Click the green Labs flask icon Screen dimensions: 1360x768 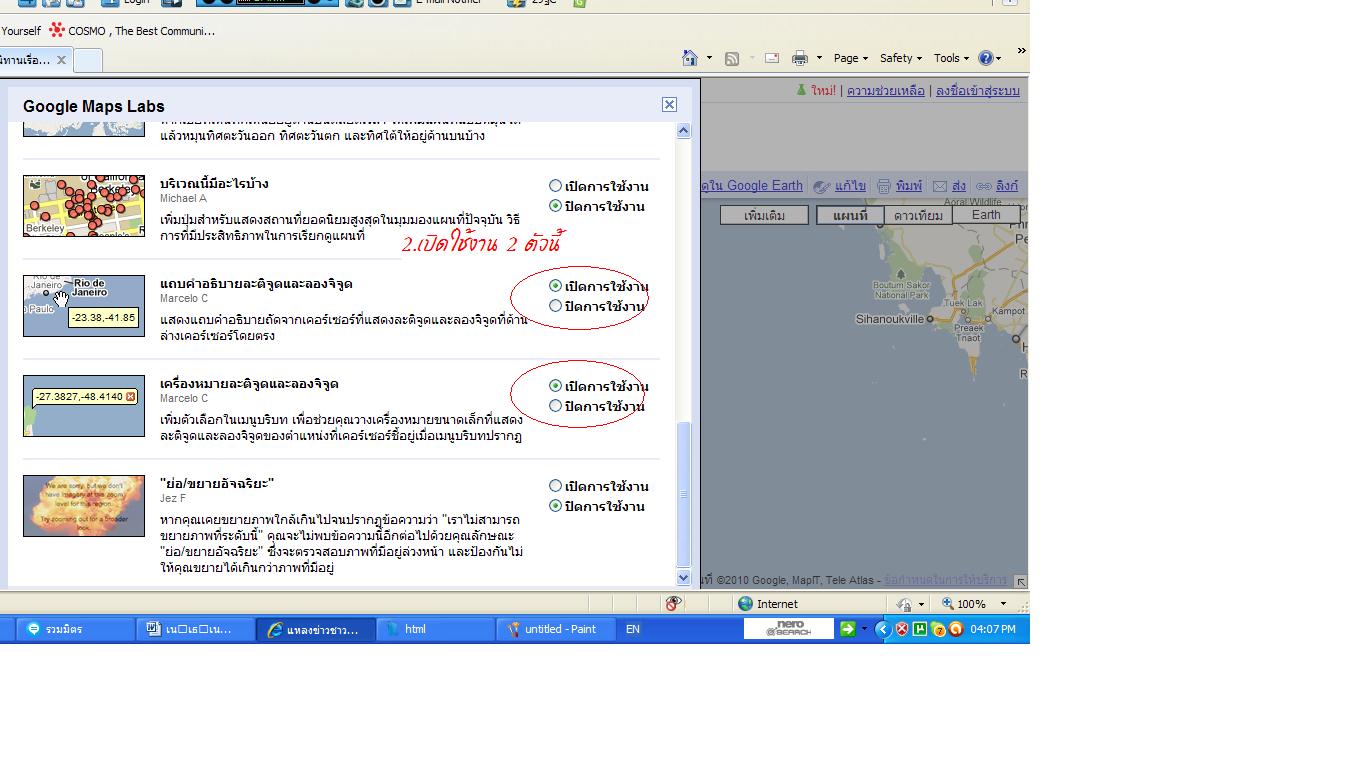coord(801,90)
